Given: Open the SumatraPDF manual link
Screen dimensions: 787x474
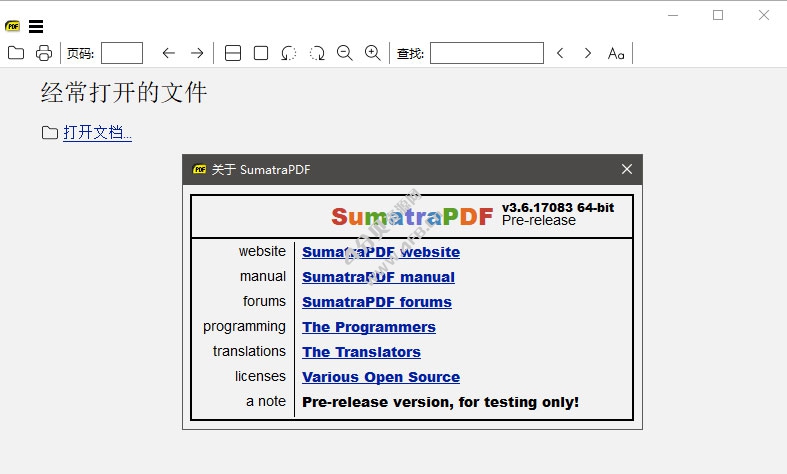Looking at the screenshot, I should (378, 277).
